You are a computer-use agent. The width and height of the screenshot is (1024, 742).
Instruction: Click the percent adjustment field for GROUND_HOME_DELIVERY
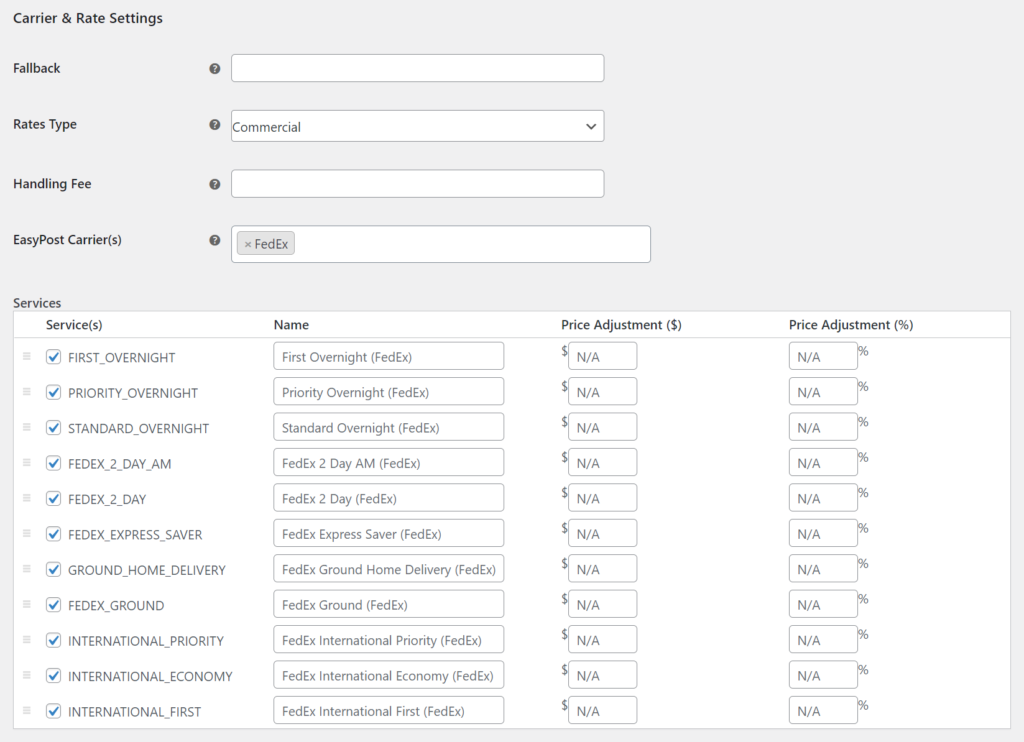(x=822, y=569)
